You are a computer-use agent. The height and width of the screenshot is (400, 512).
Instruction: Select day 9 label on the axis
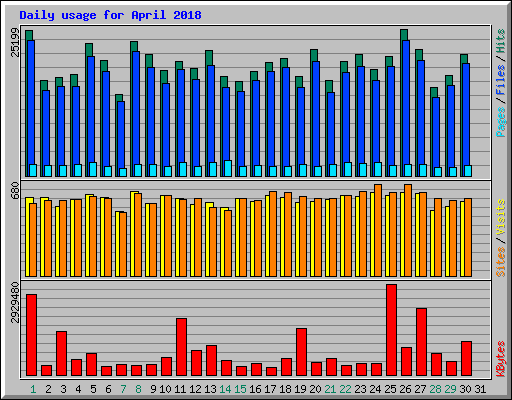153,389
